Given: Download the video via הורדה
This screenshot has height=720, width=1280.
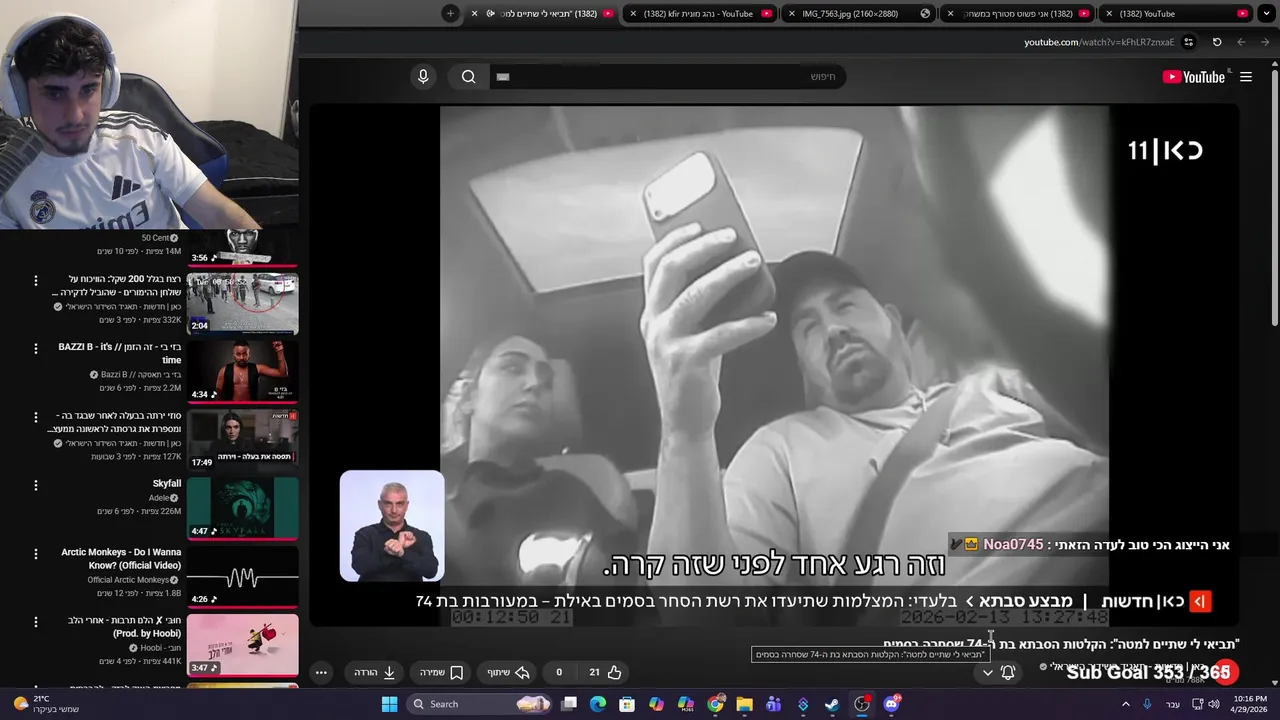Looking at the screenshot, I should (x=375, y=672).
